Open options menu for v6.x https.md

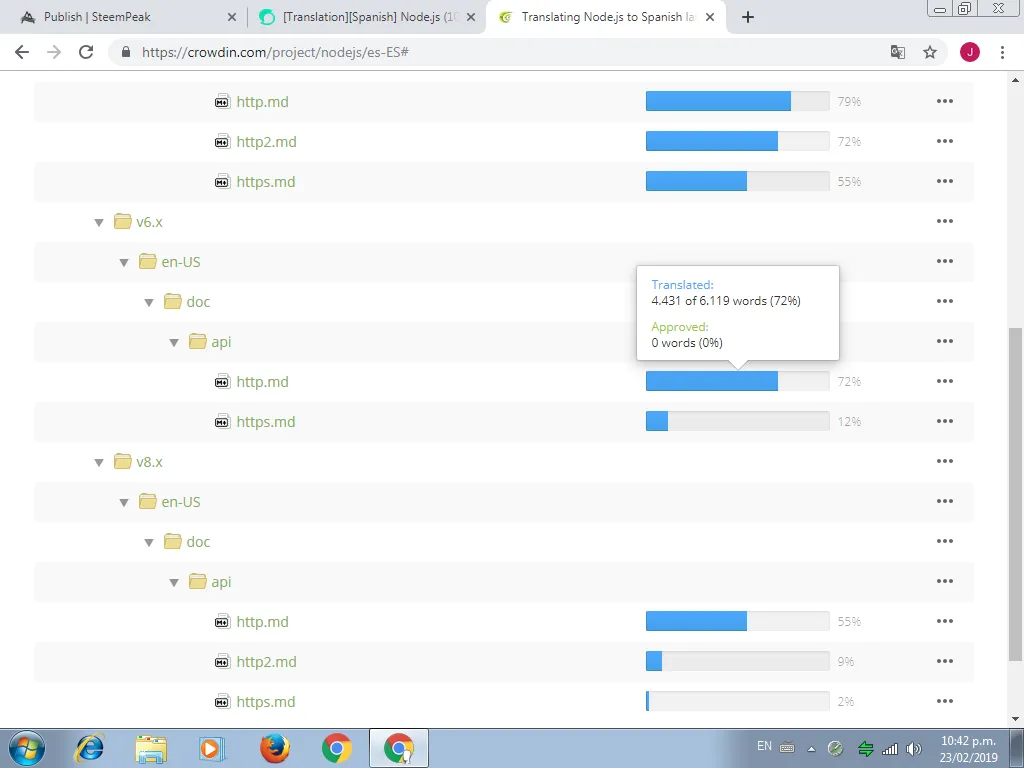(945, 421)
